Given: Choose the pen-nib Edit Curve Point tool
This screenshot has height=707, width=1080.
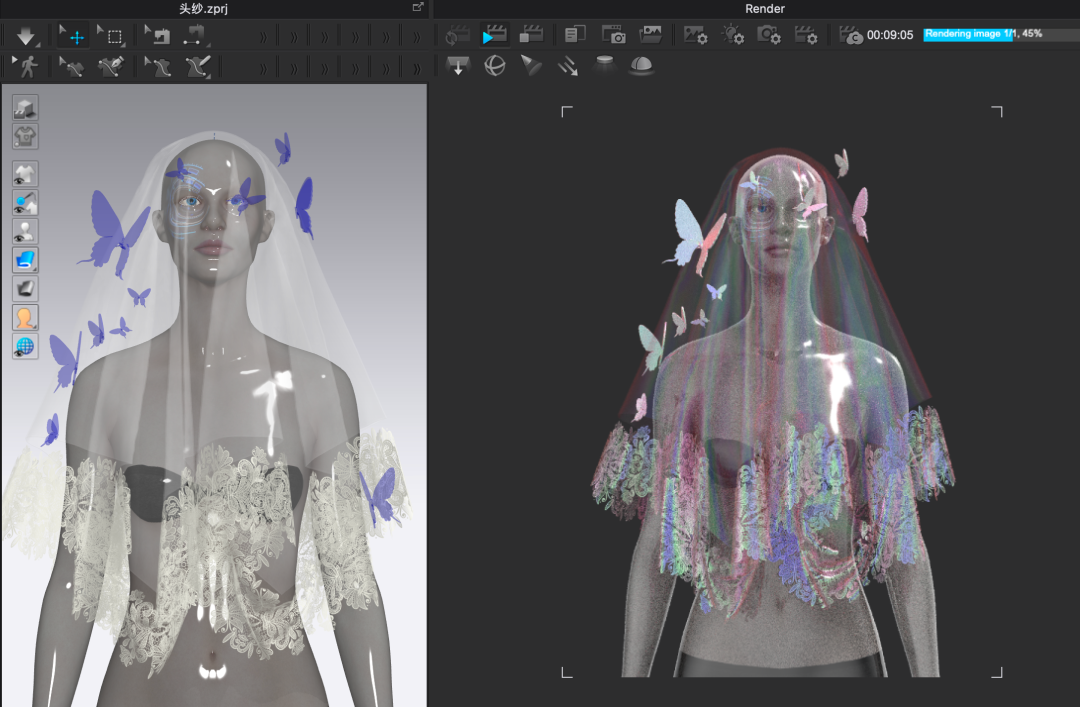Looking at the screenshot, I should 110,67.
